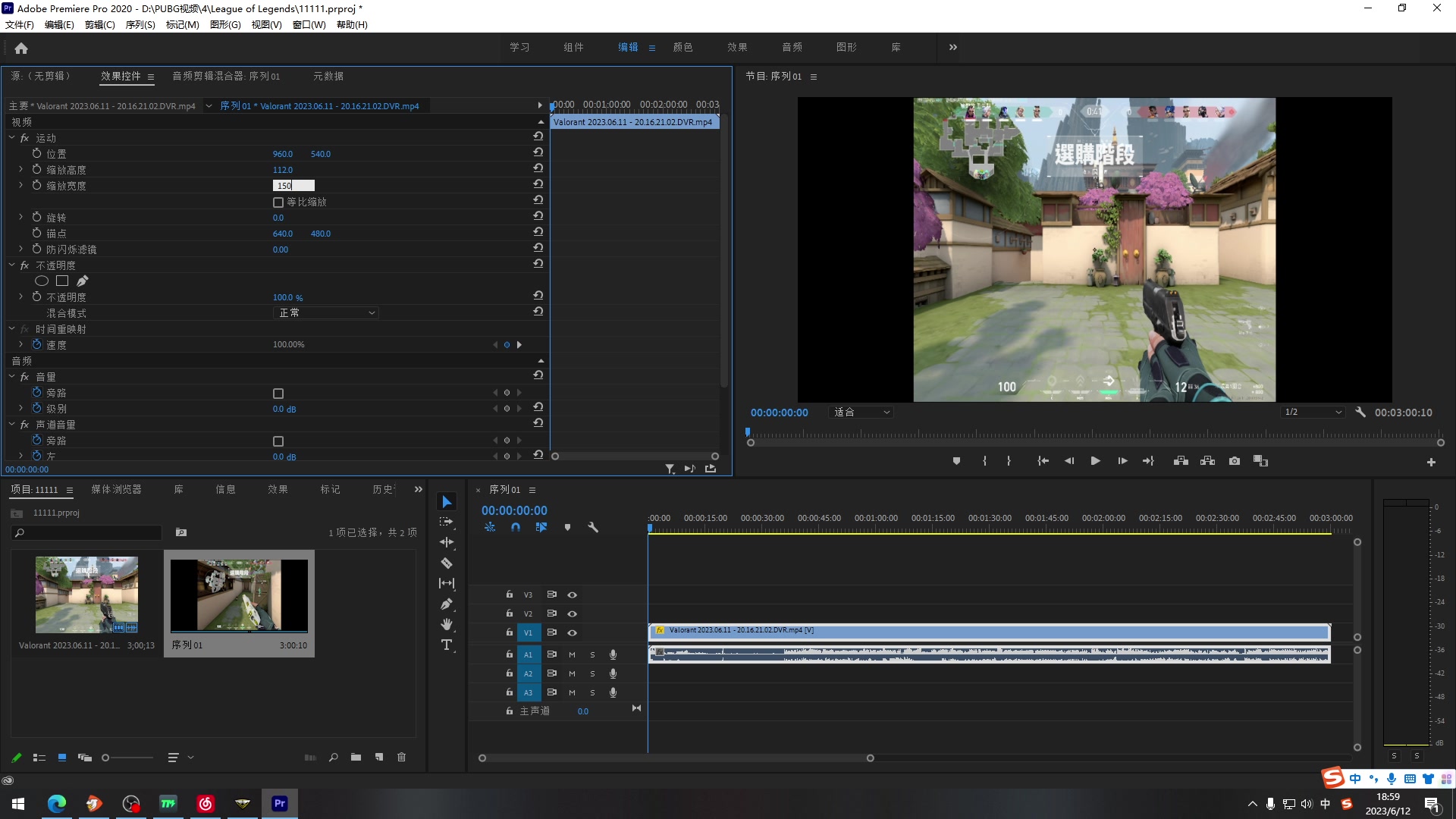1456x819 pixels.
Task: Click Export Frame camera icon
Action: point(1235,461)
